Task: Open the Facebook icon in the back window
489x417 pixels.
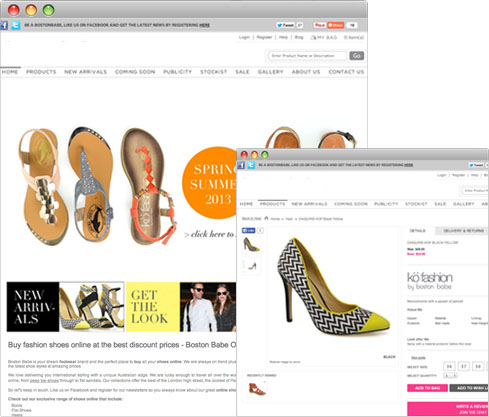Action: click(x=4, y=25)
